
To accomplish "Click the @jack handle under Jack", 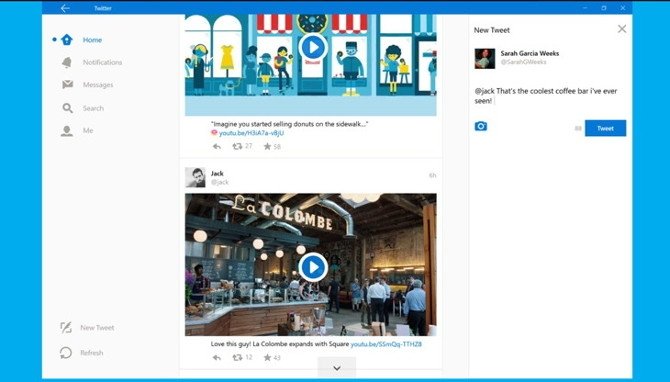I will pyautogui.click(x=220, y=182).
